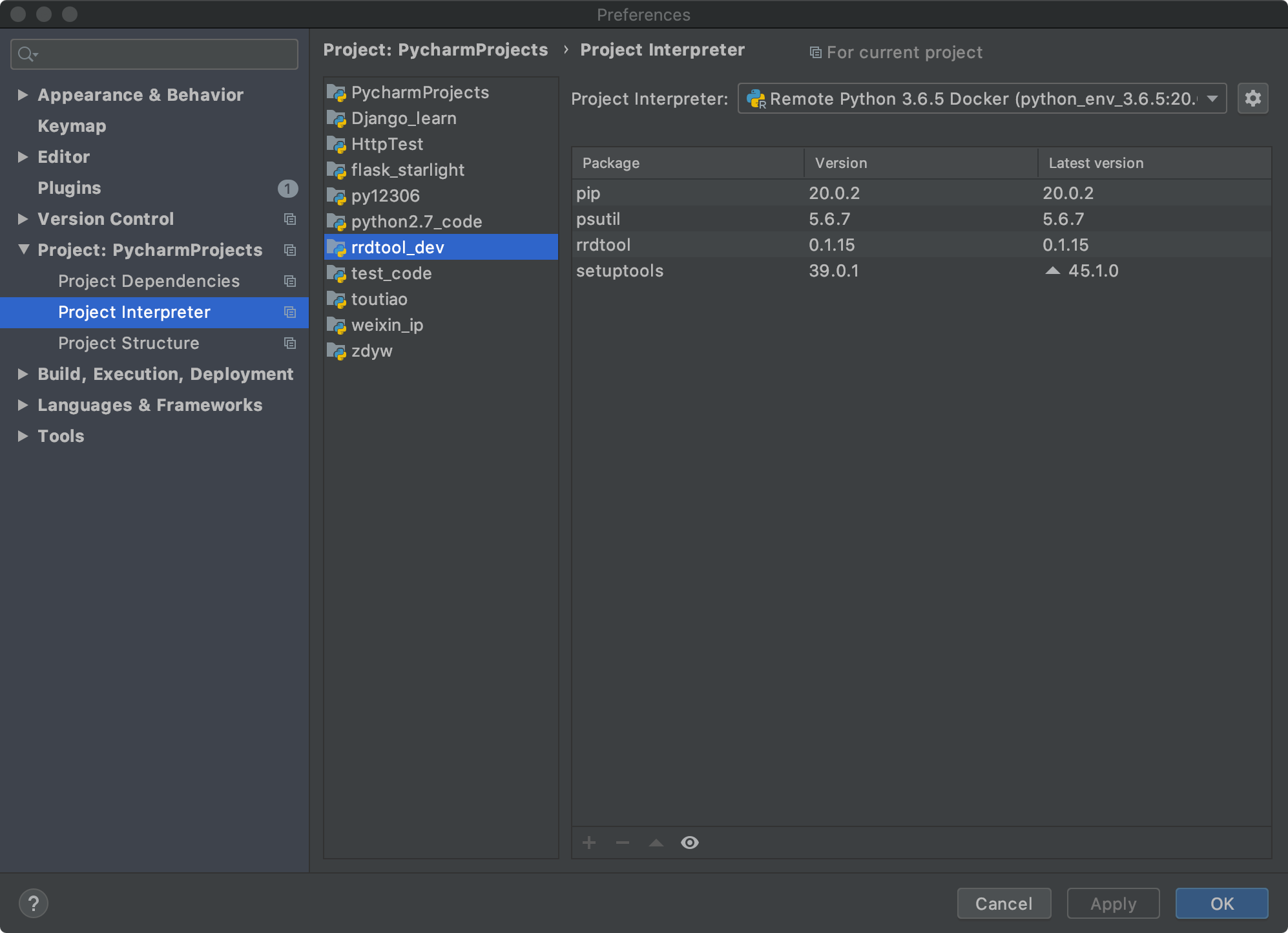Collapse the Project: PycharmProjects section

click(x=23, y=249)
